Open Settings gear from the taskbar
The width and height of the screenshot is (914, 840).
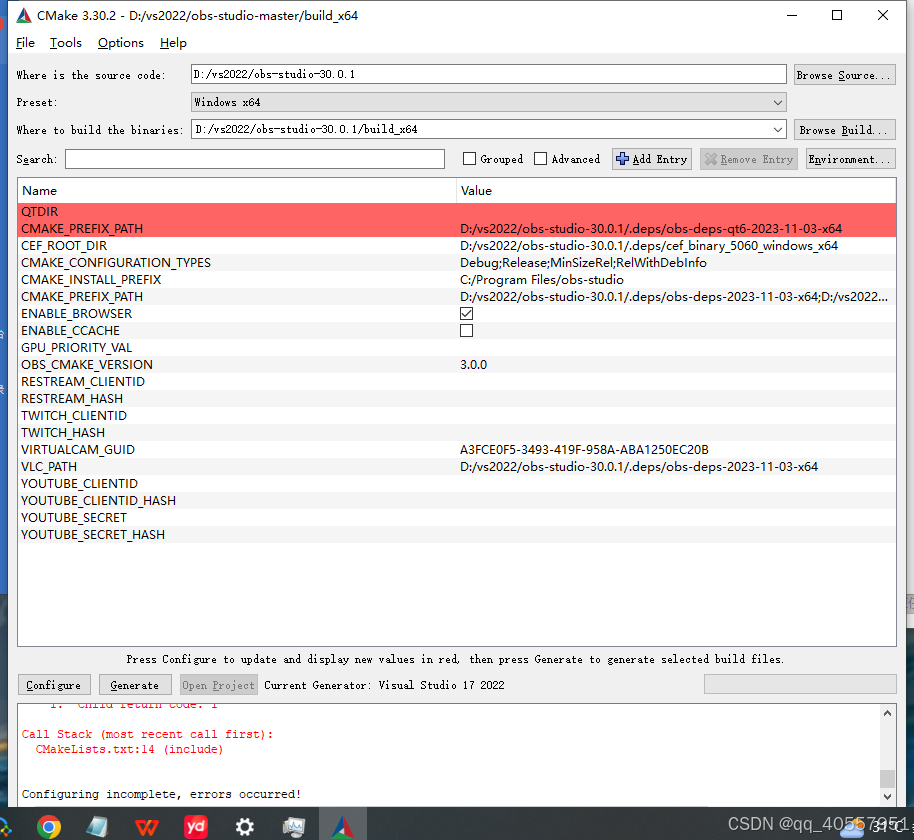point(245,827)
